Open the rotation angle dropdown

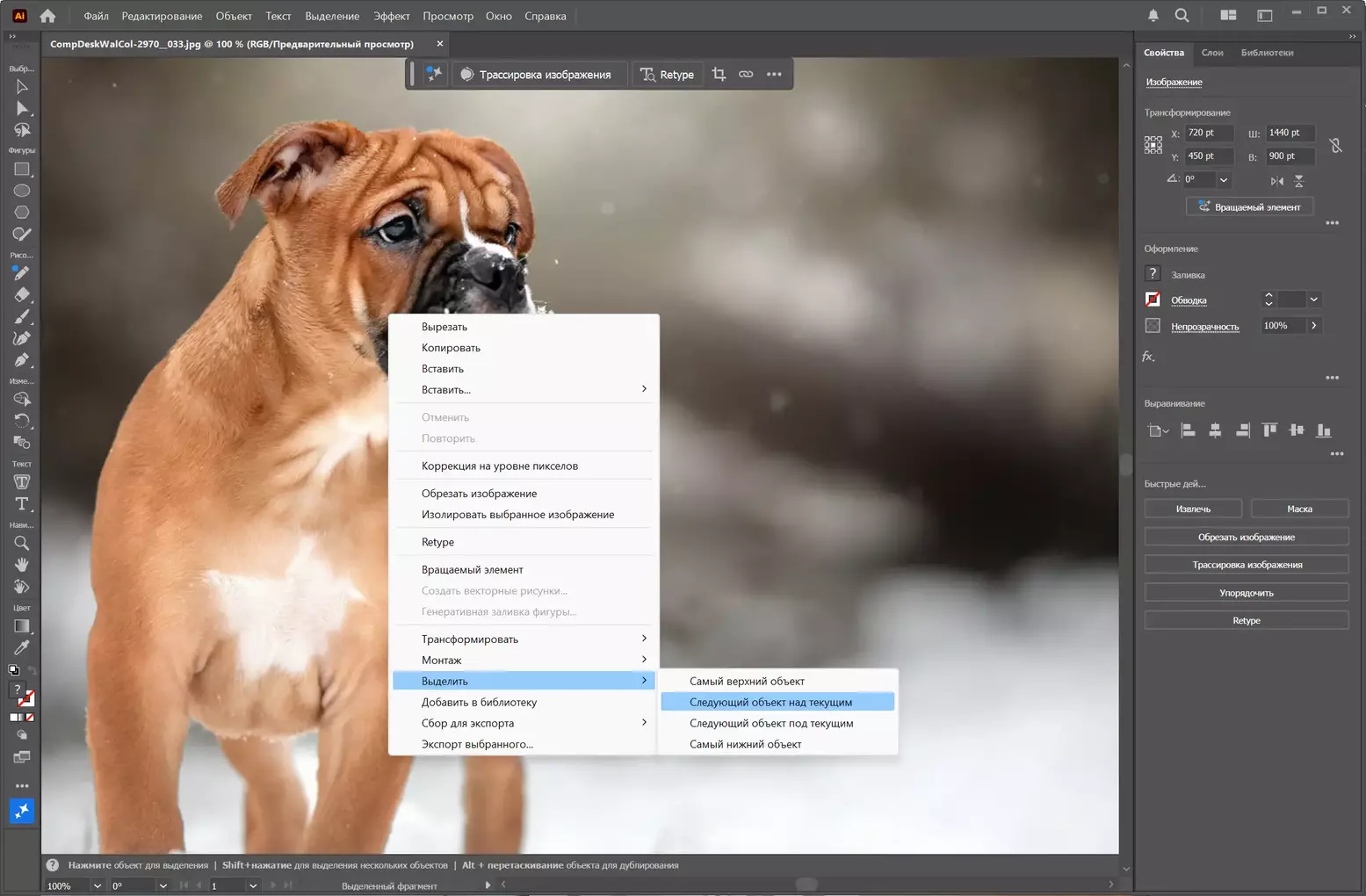point(1223,180)
